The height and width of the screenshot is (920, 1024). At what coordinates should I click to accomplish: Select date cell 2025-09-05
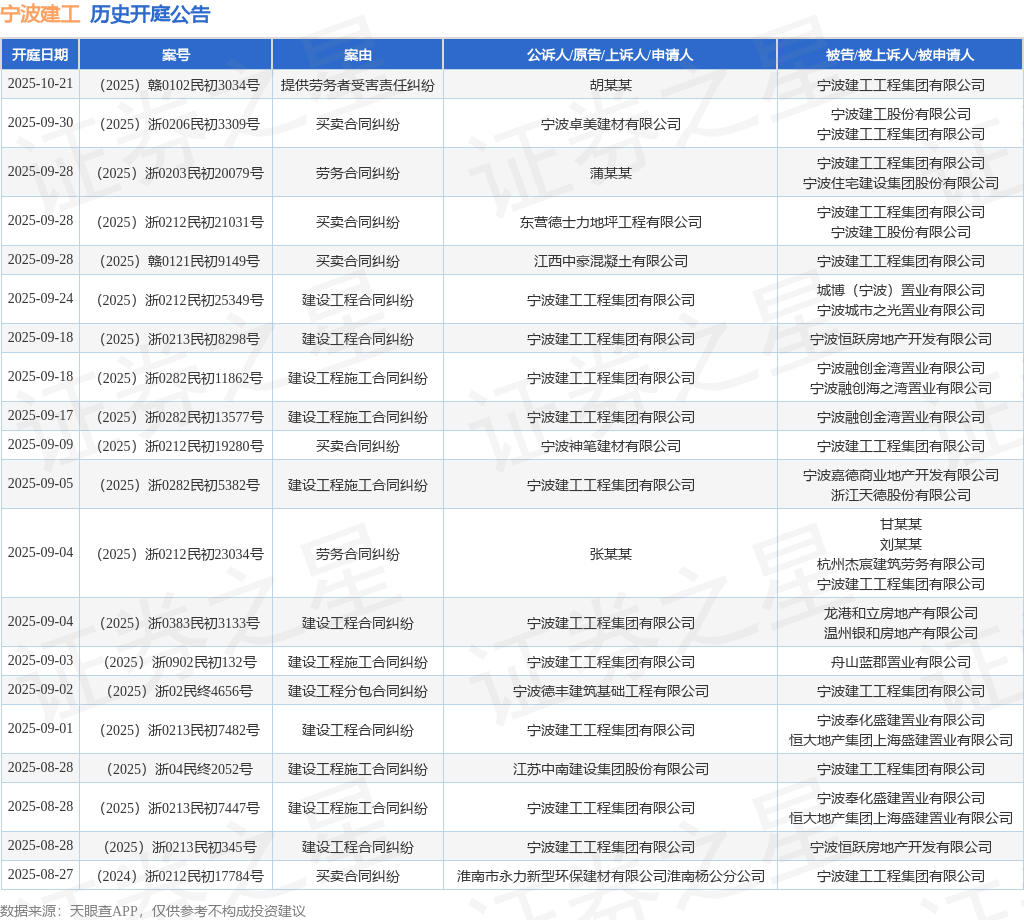coord(40,484)
